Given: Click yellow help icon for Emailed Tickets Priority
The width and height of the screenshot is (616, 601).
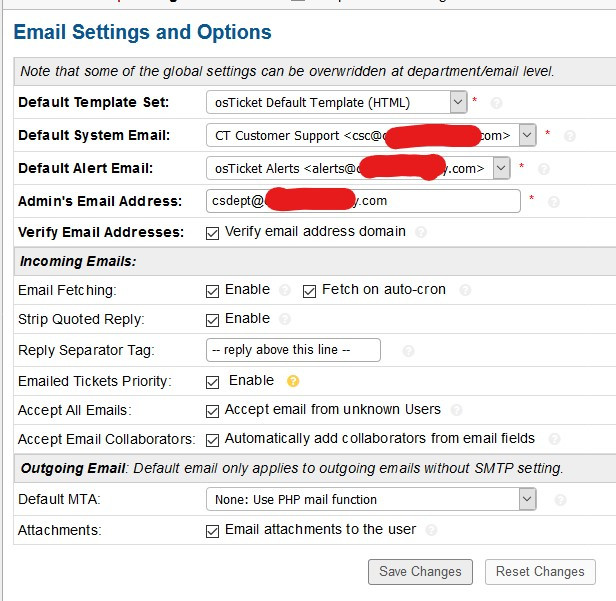Looking at the screenshot, I should [293, 381].
